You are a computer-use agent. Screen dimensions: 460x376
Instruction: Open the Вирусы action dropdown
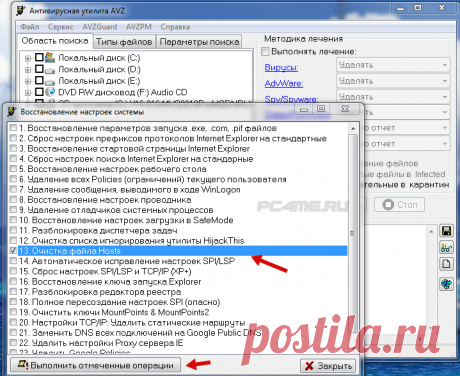(393, 65)
